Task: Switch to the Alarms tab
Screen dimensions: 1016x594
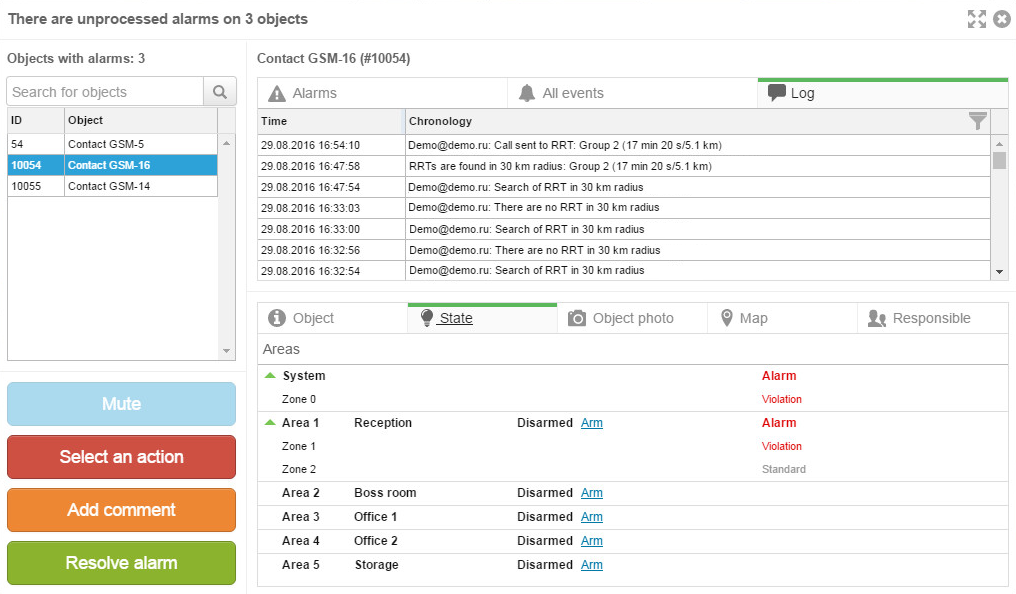Action: [x=382, y=93]
